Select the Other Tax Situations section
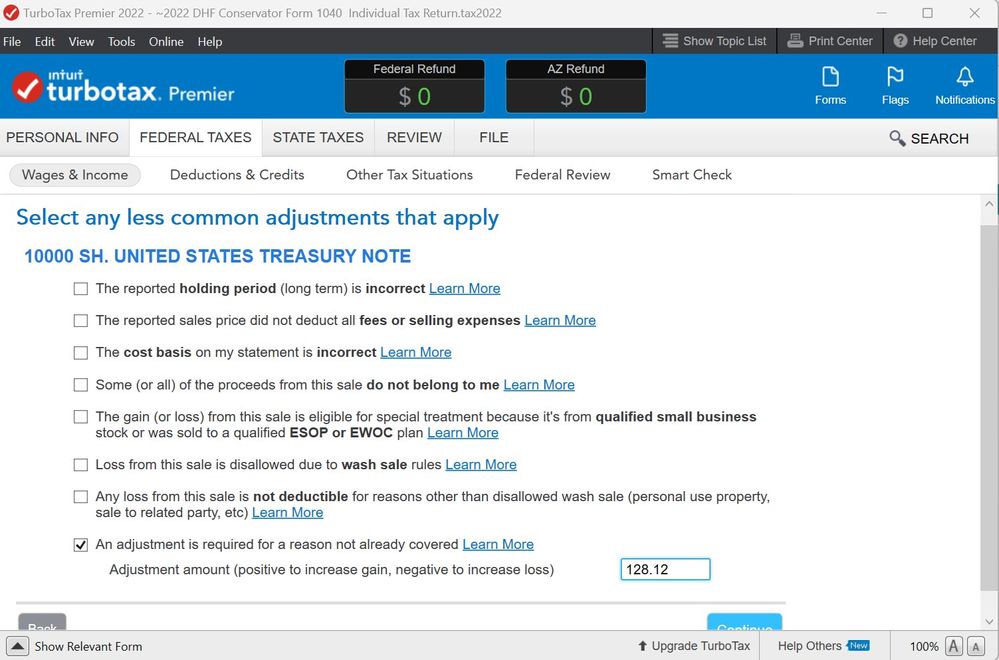This screenshot has height=660, width=999. click(410, 175)
